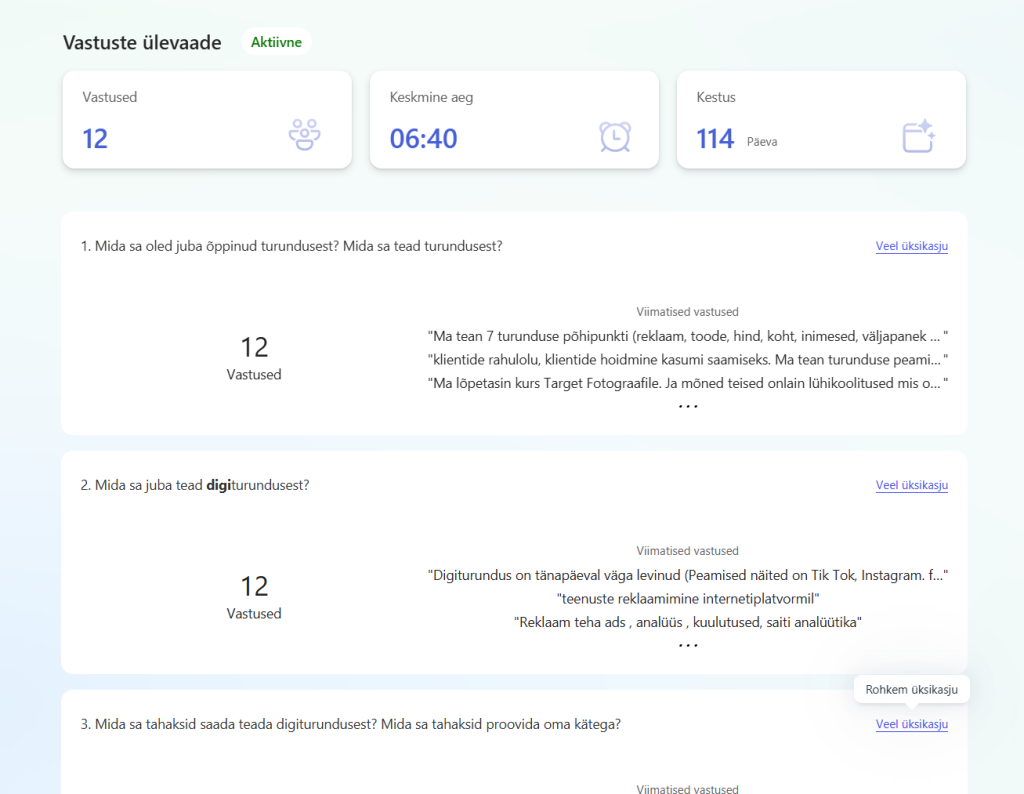Open Veel üksikasju for question 3

(x=911, y=724)
